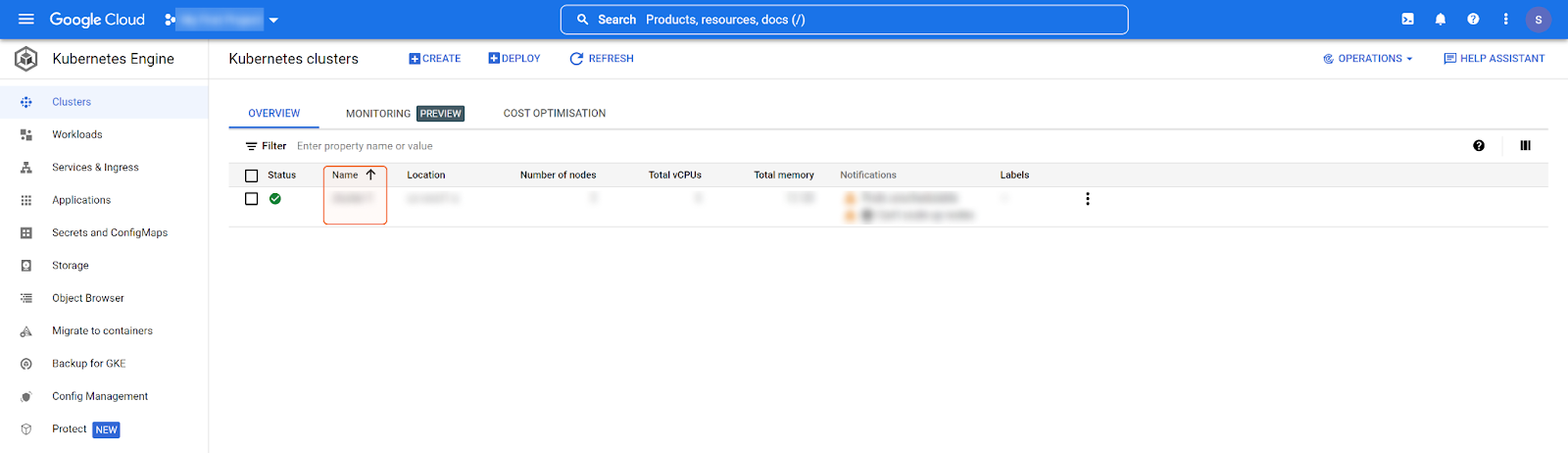Click the user account avatar
The height and width of the screenshot is (453, 1568).
[x=1538, y=20]
